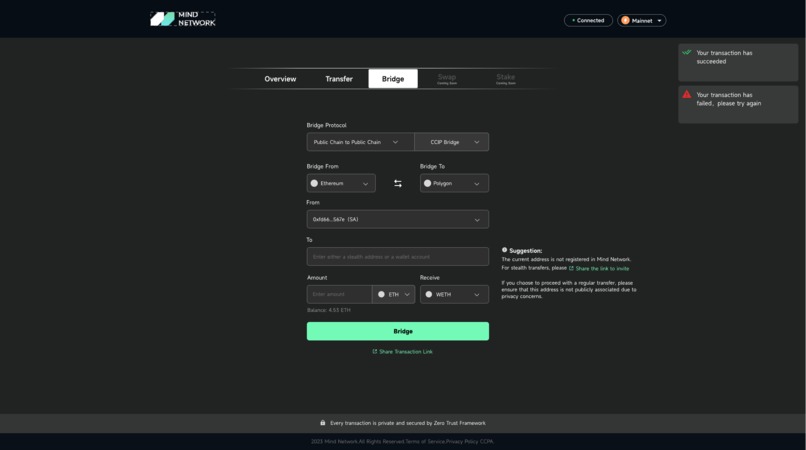Open the From address dropdown
The height and width of the screenshot is (450, 806).
(398, 220)
